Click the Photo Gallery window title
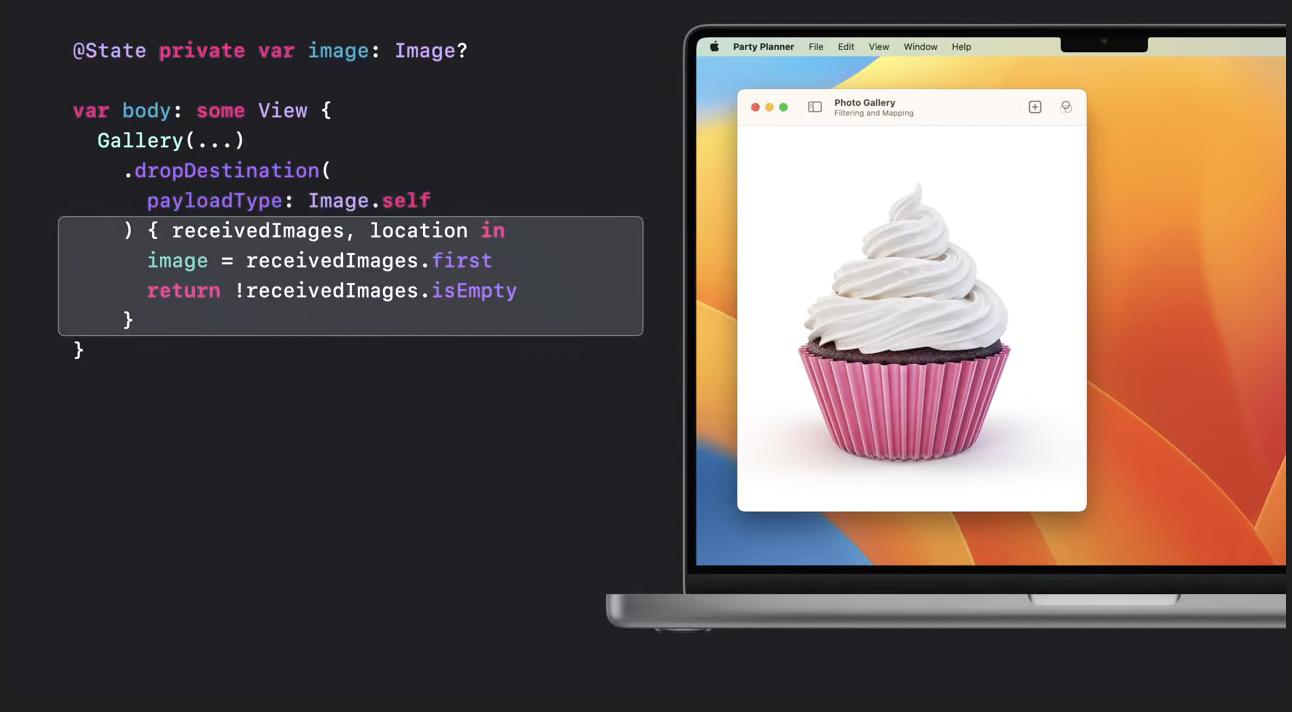This screenshot has height=712, width=1292. pos(865,102)
